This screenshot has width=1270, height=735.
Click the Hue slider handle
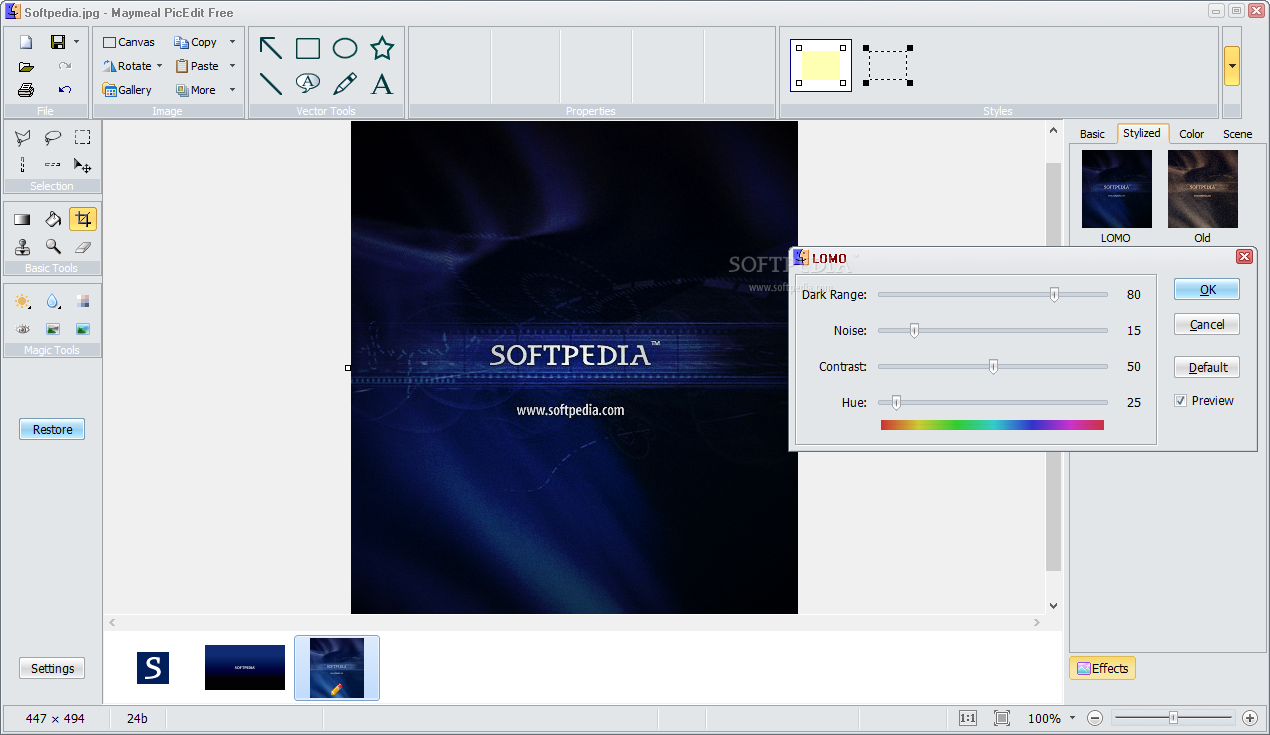point(896,402)
